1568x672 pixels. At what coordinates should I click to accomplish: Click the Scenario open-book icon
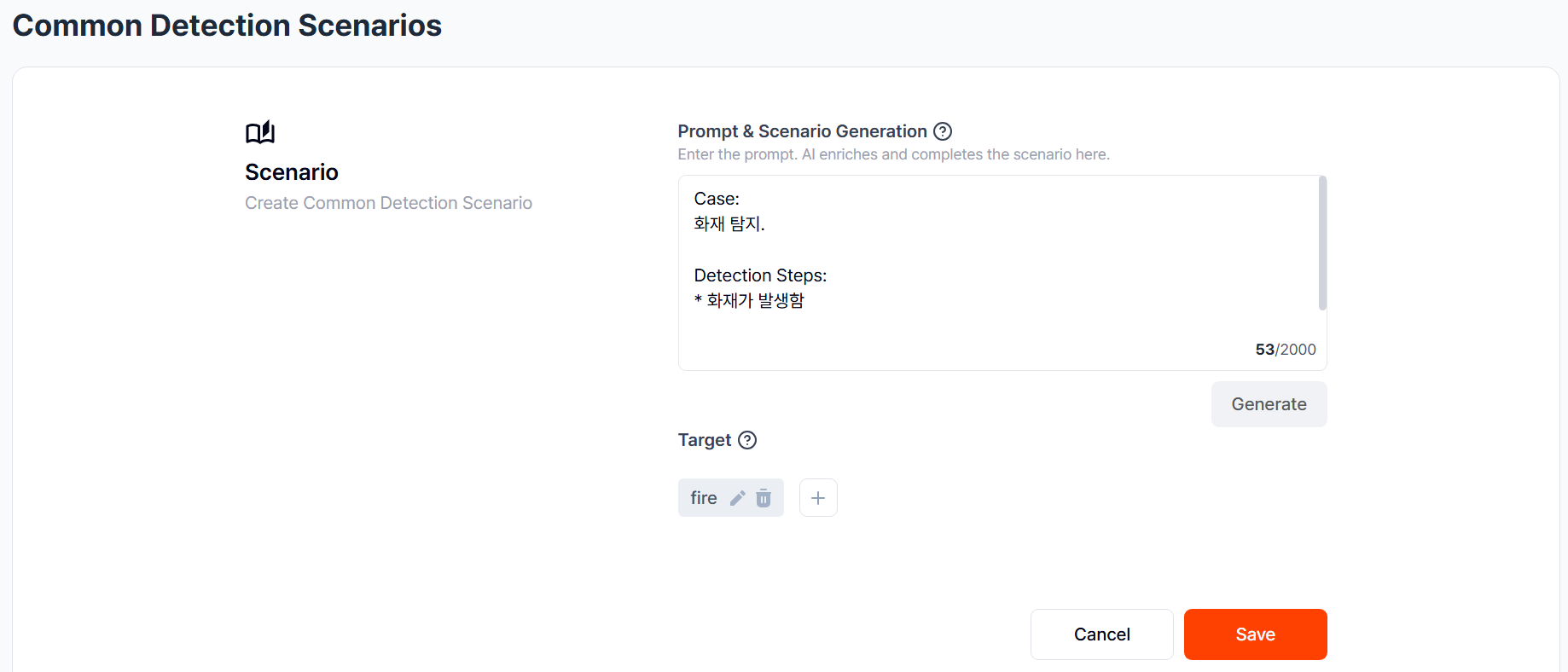pyautogui.click(x=260, y=132)
